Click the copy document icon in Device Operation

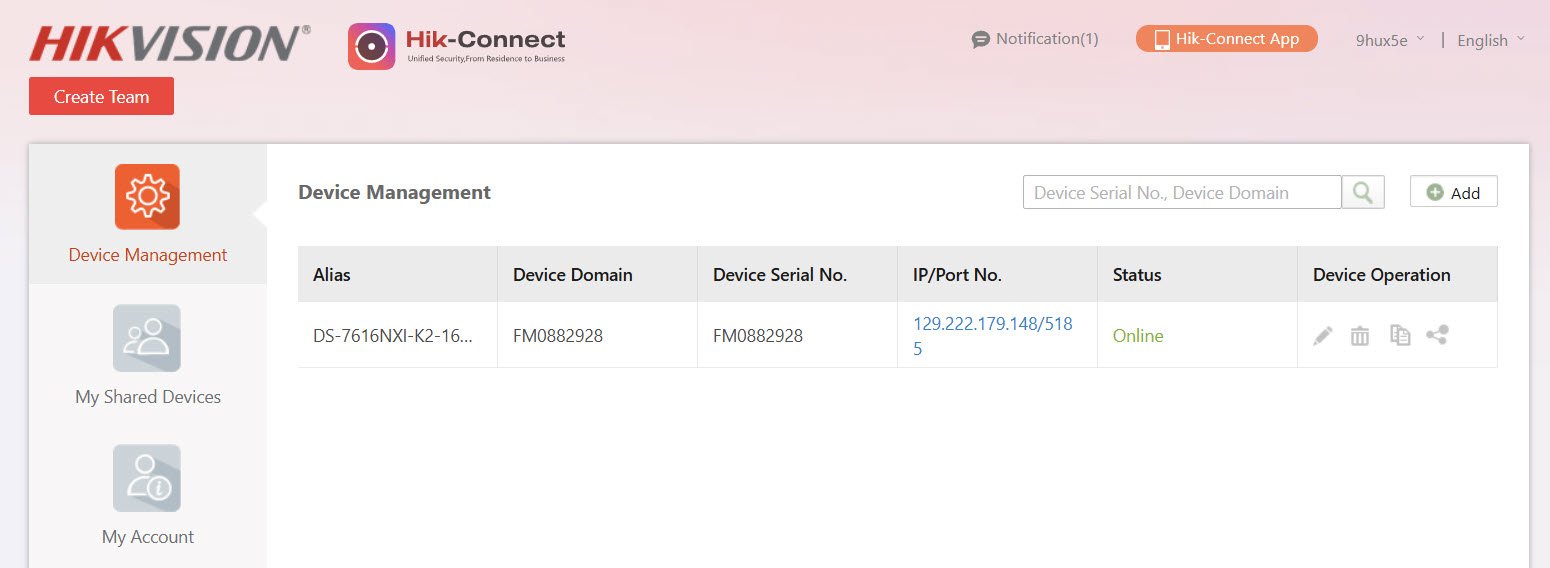[x=1400, y=336]
